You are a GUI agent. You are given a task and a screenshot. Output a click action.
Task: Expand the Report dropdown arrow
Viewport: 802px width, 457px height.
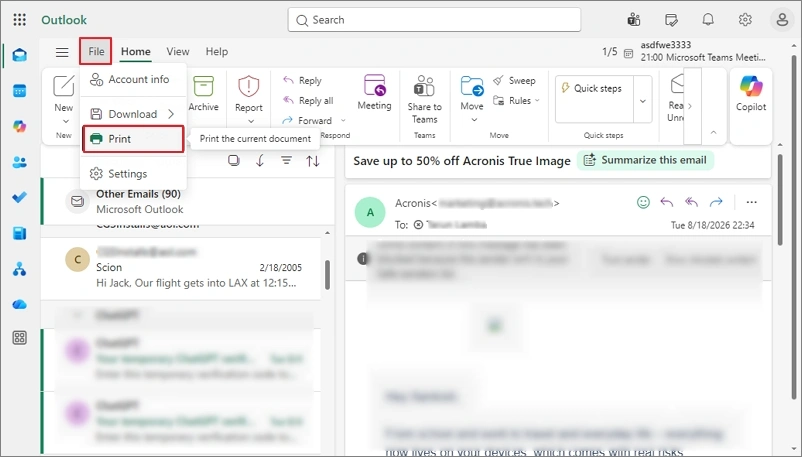point(251,122)
